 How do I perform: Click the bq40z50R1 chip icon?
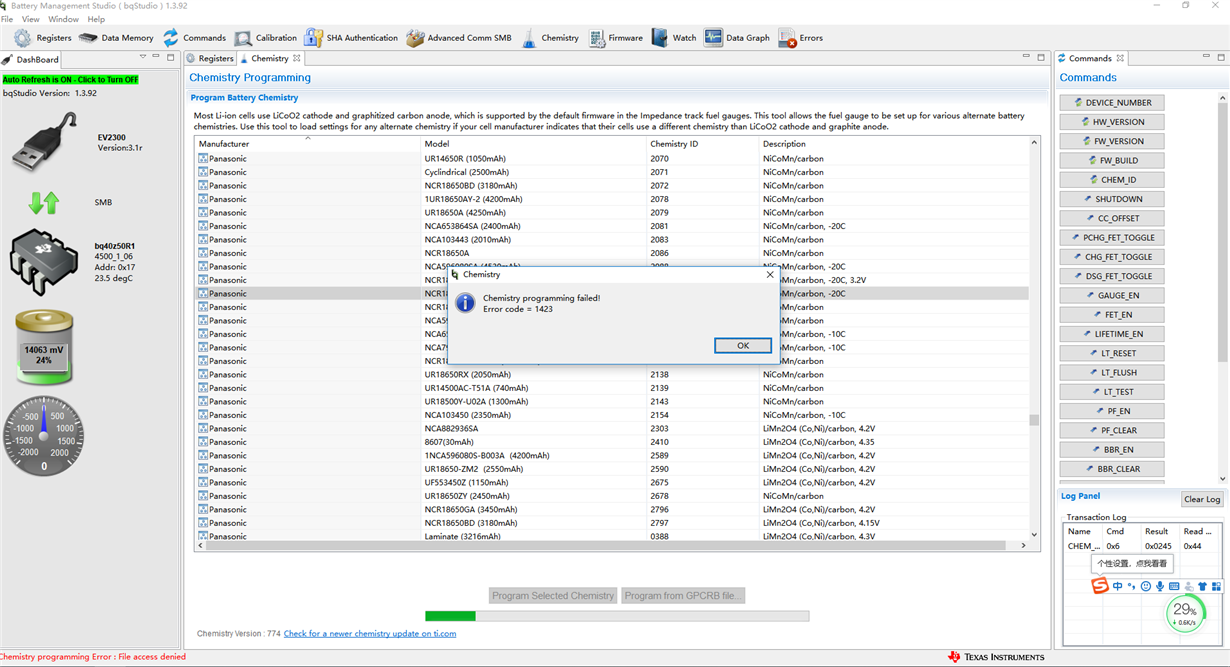(44, 262)
